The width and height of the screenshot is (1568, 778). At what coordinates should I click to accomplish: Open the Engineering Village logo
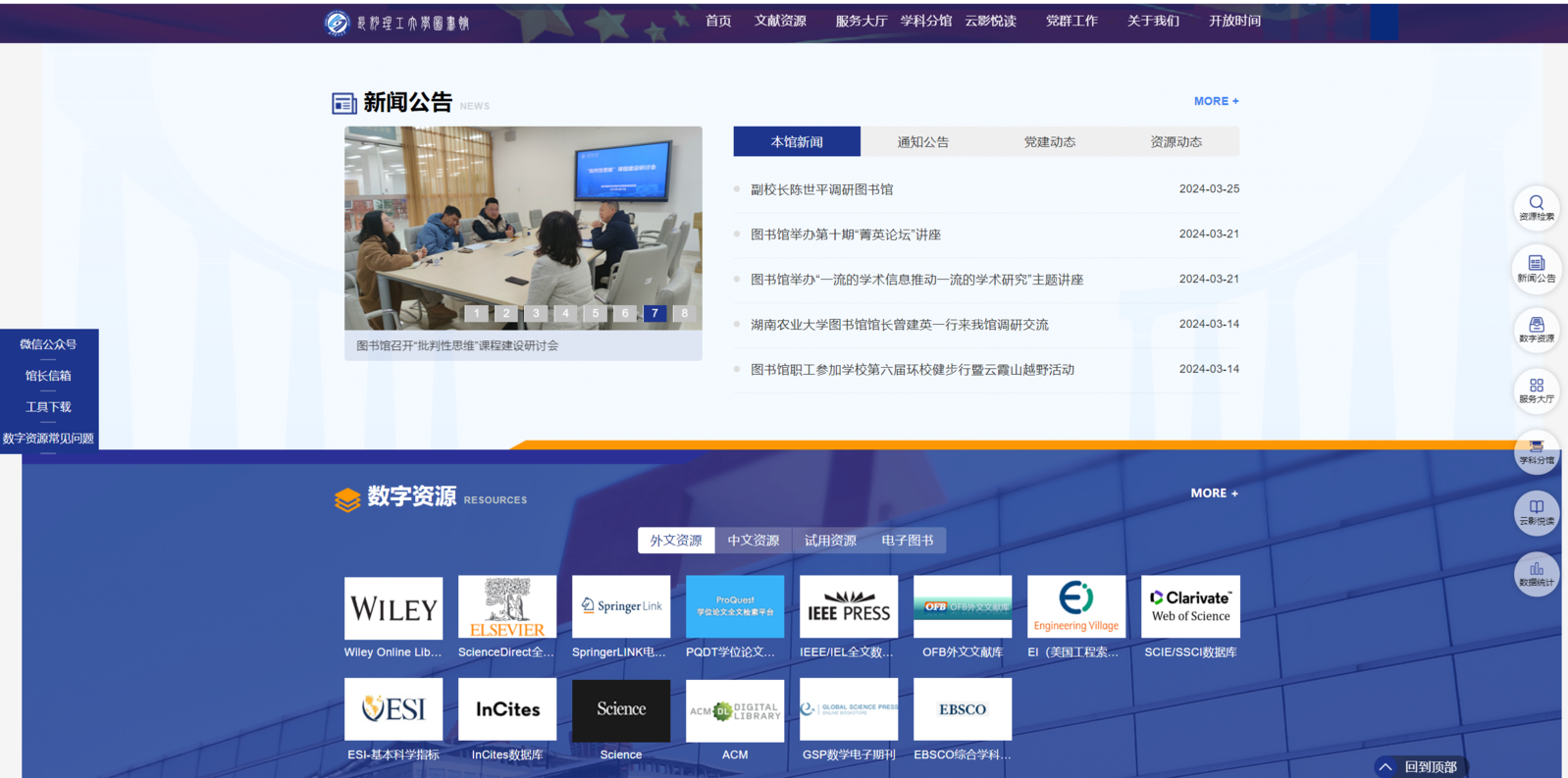tap(1076, 607)
